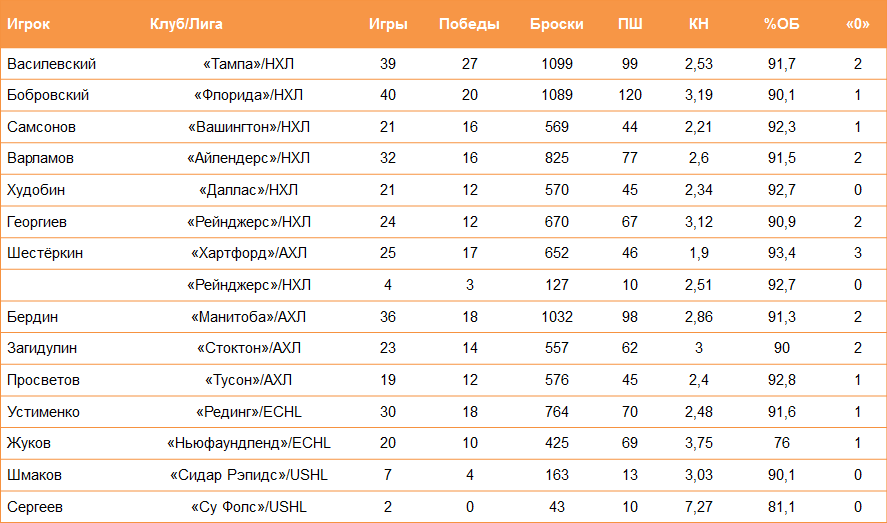Select «Хартфорд»/АХЛ club cell
Screen dimensions: 887x523
[x=249, y=253]
